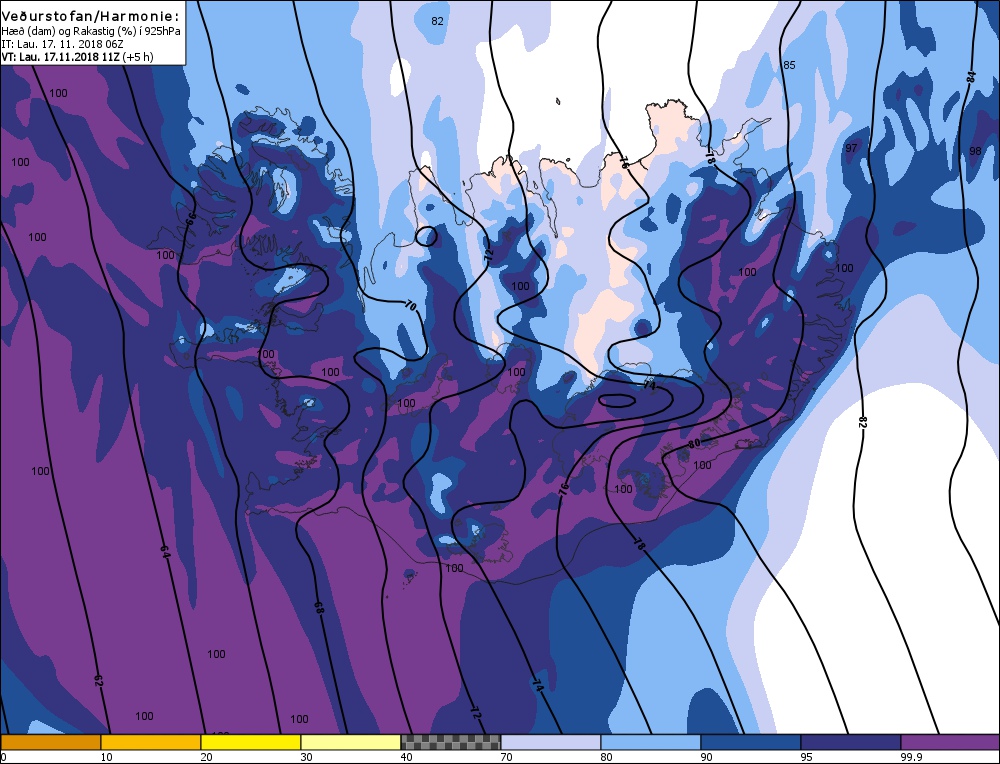Click the '66' contour line label

tap(189, 219)
